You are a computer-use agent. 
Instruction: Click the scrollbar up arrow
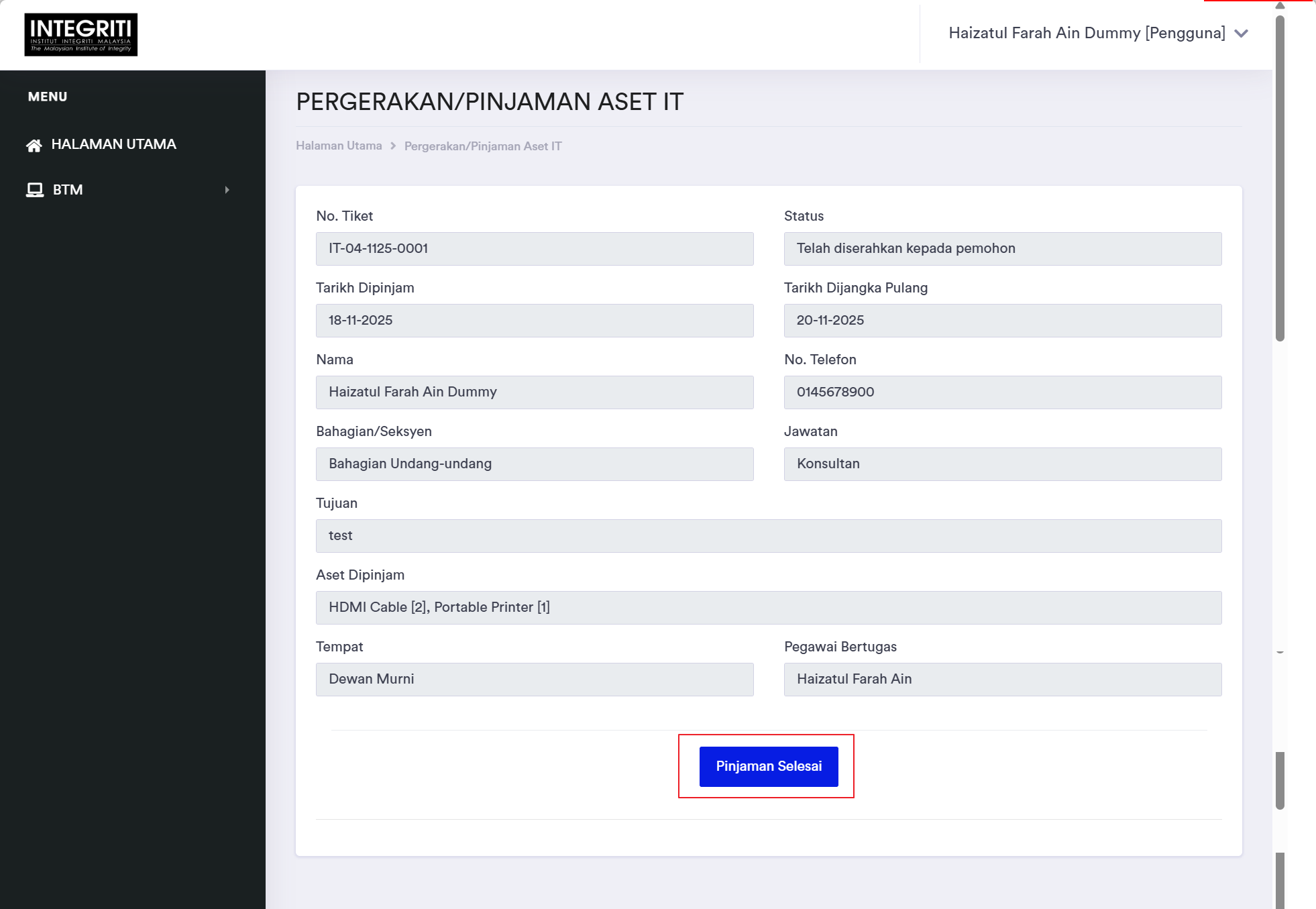tap(1280, 5)
